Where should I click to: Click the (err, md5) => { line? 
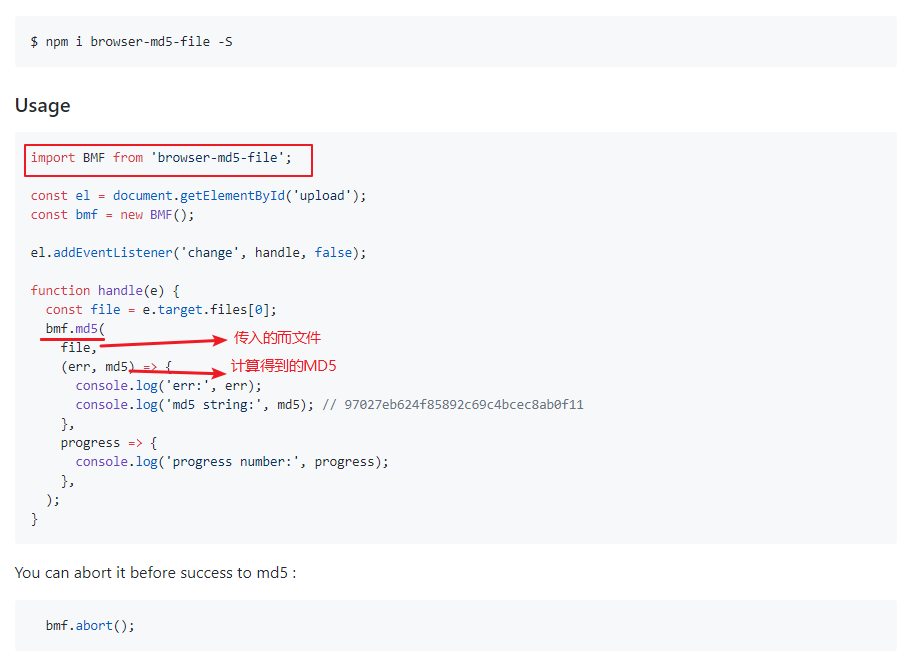(116, 367)
